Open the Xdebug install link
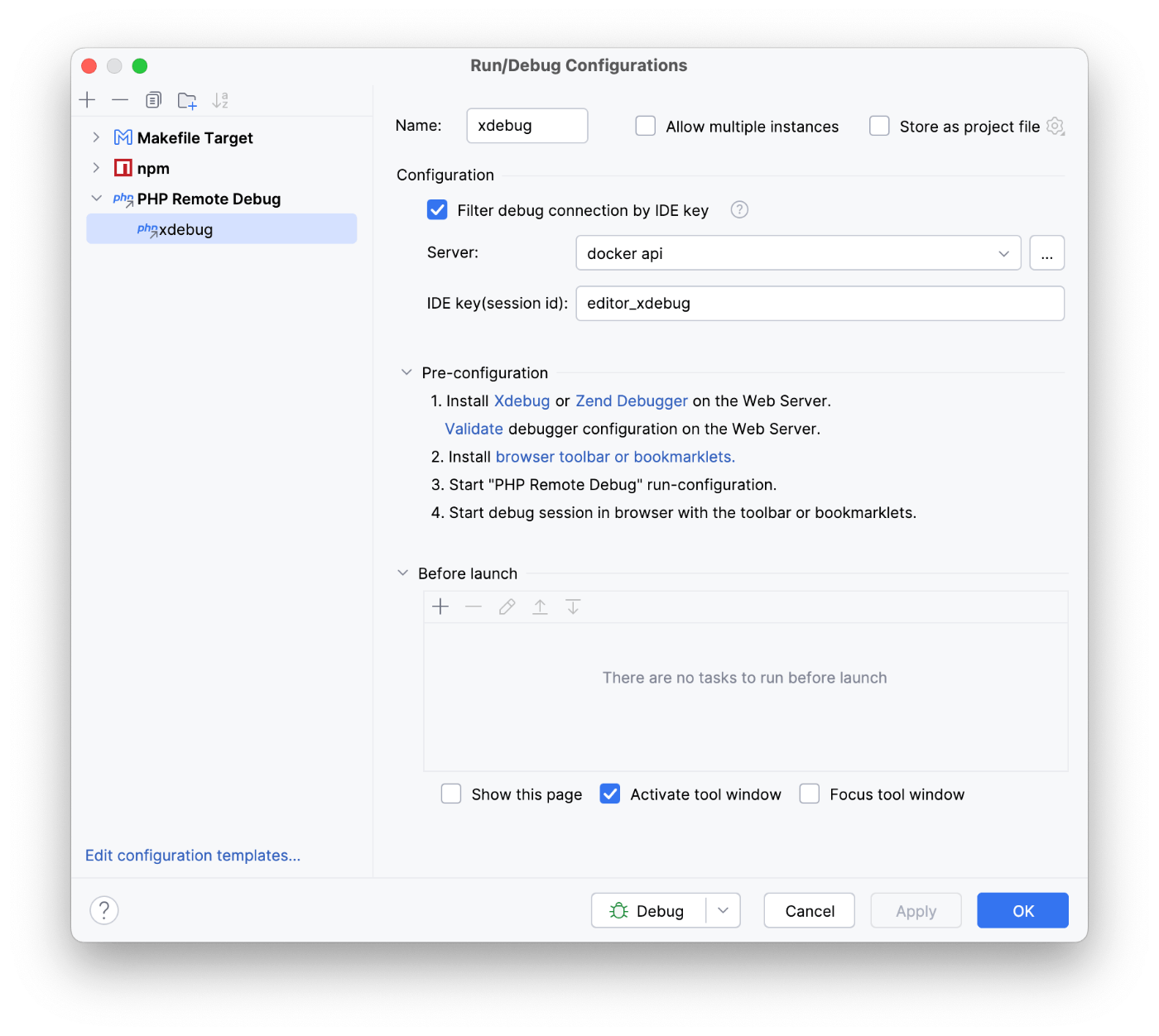The width and height of the screenshot is (1159, 1036). pyautogui.click(x=522, y=401)
